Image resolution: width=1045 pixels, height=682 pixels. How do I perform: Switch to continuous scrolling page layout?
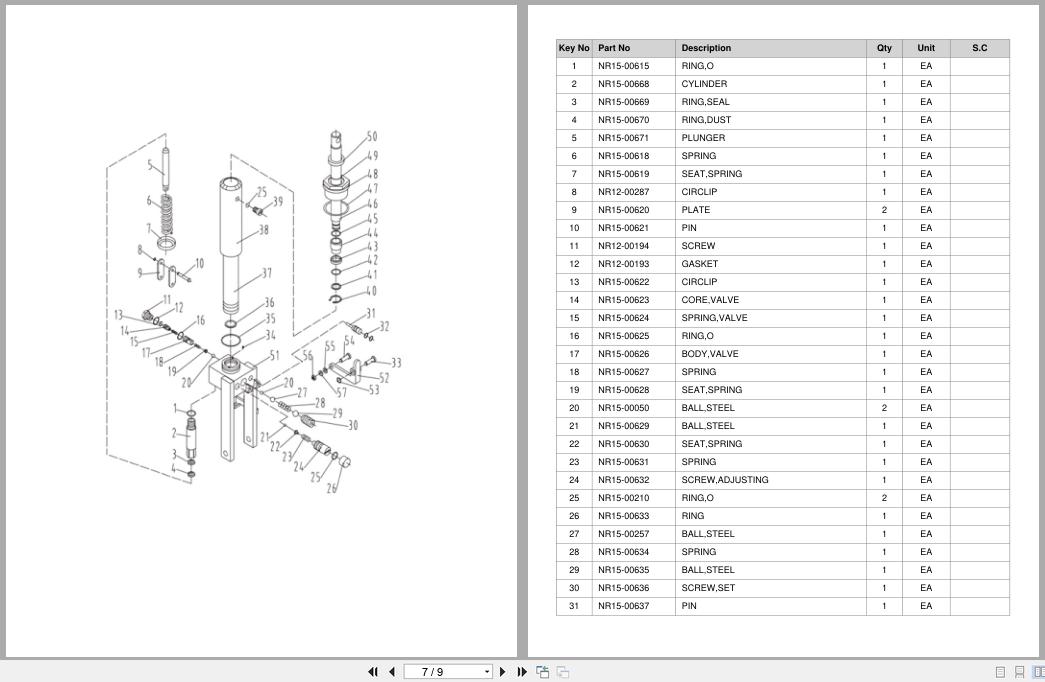1019,672
